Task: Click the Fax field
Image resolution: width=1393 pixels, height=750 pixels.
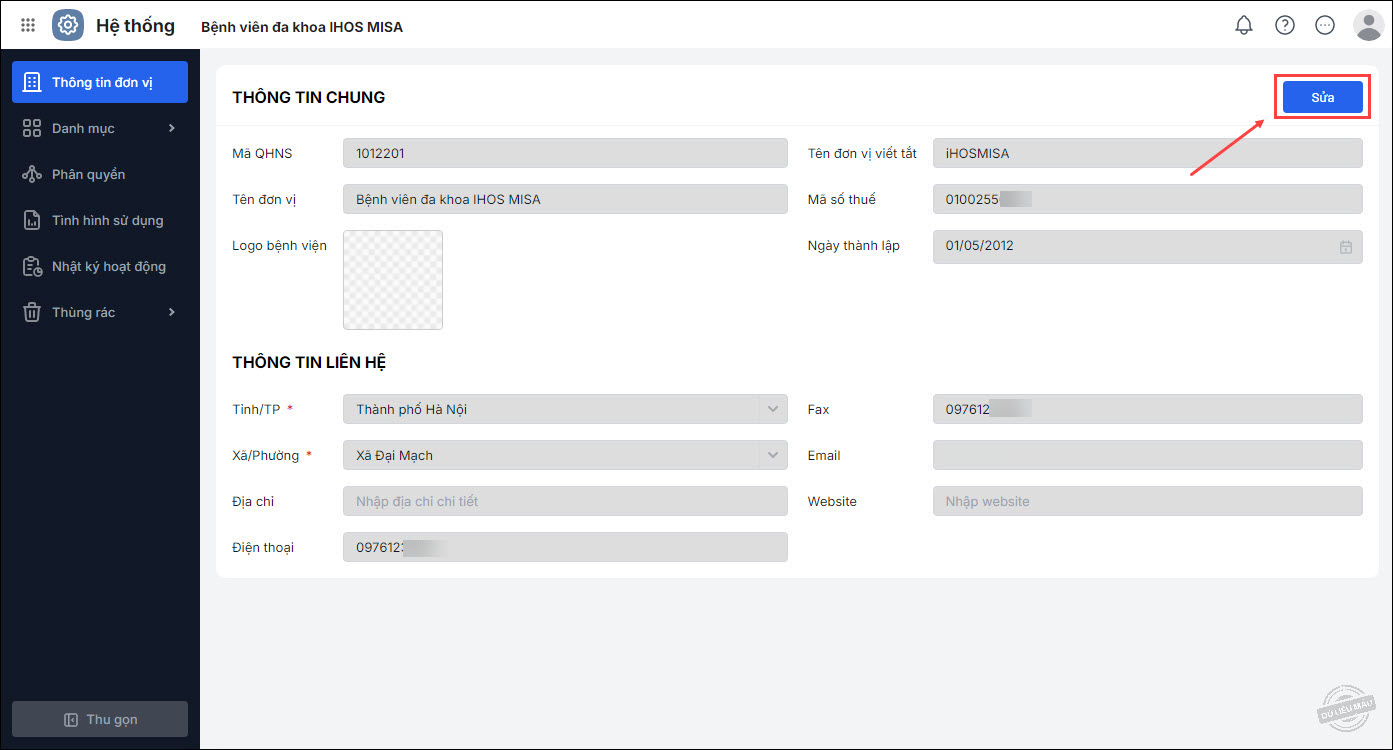Action: click(x=1148, y=409)
